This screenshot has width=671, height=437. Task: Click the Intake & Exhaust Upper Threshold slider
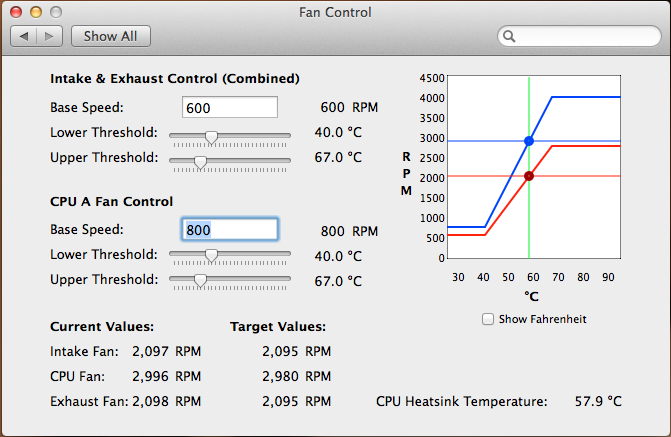230,162
